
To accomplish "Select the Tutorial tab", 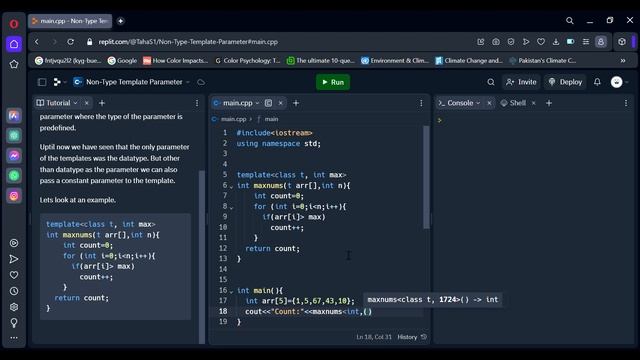I will (57, 103).
